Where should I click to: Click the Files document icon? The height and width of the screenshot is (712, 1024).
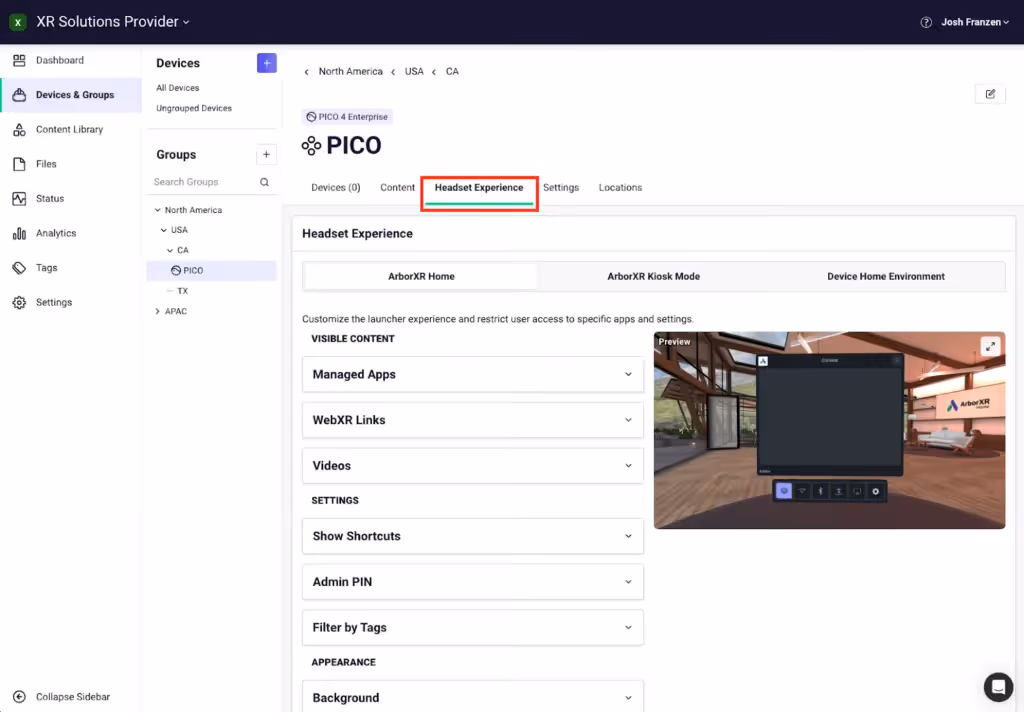tap(19, 164)
